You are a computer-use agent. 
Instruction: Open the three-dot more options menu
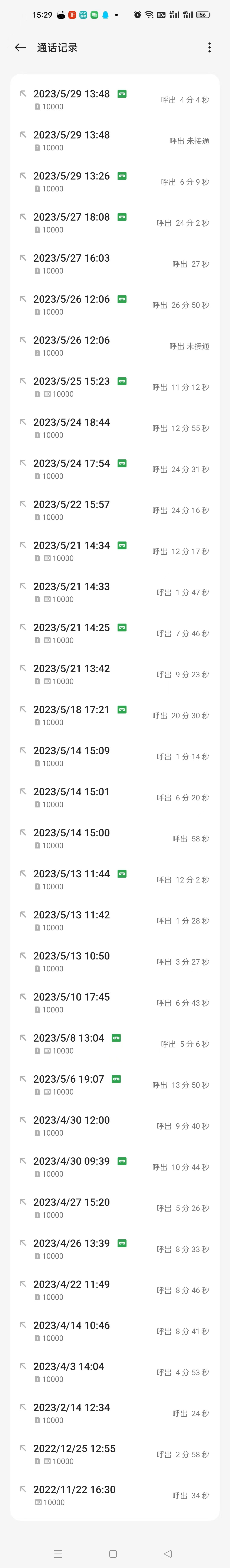tap(209, 47)
